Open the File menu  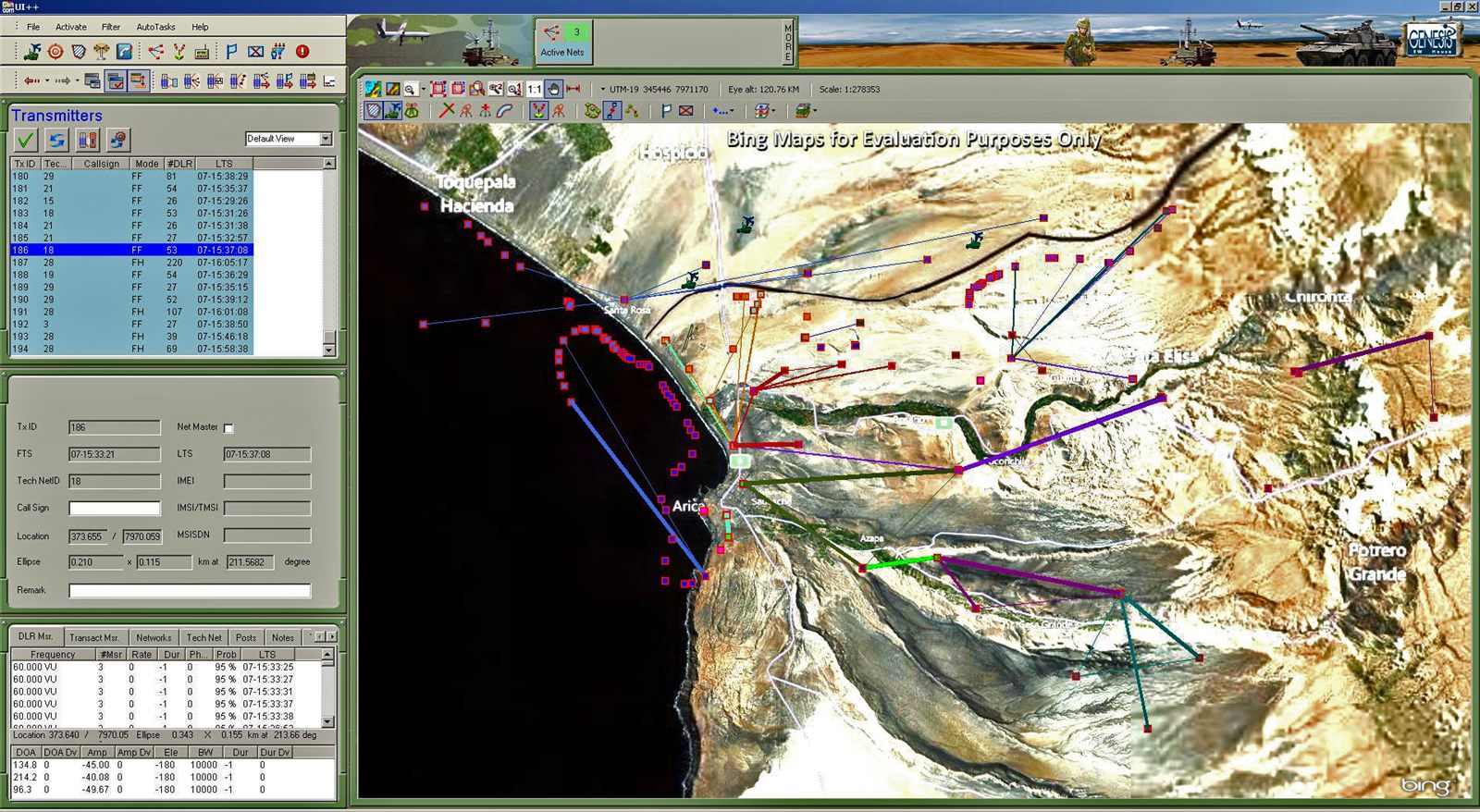pyautogui.click(x=33, y=27)
